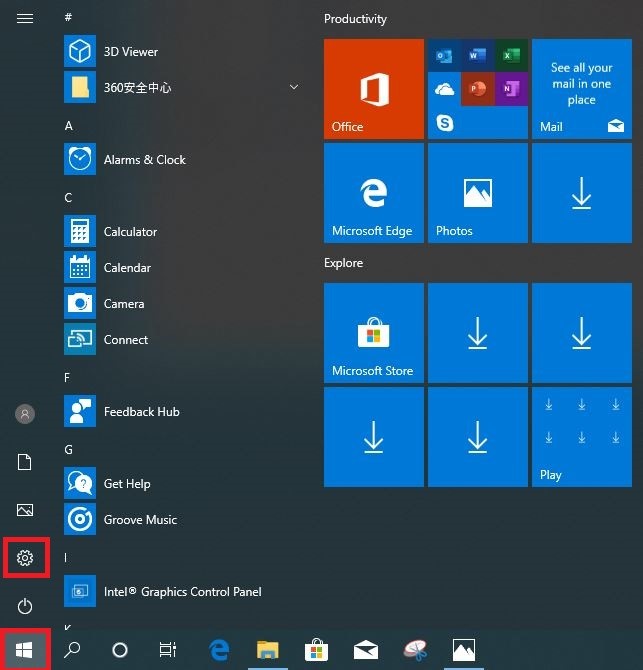
Task: Launch Alarms & Clock from app list
Action: coord(144,160)
